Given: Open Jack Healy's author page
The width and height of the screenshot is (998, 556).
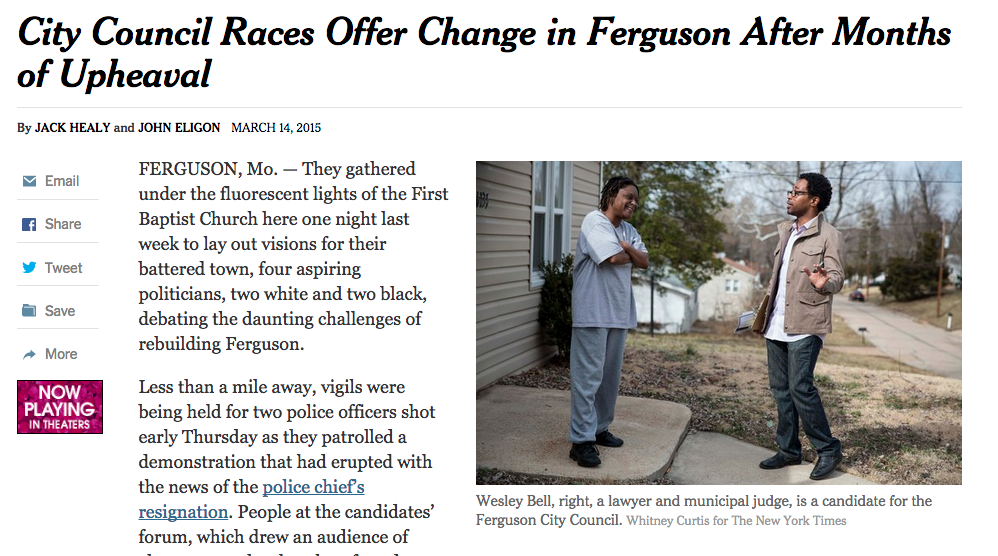Looking at the screenshot, I should (x=72, y=128).
